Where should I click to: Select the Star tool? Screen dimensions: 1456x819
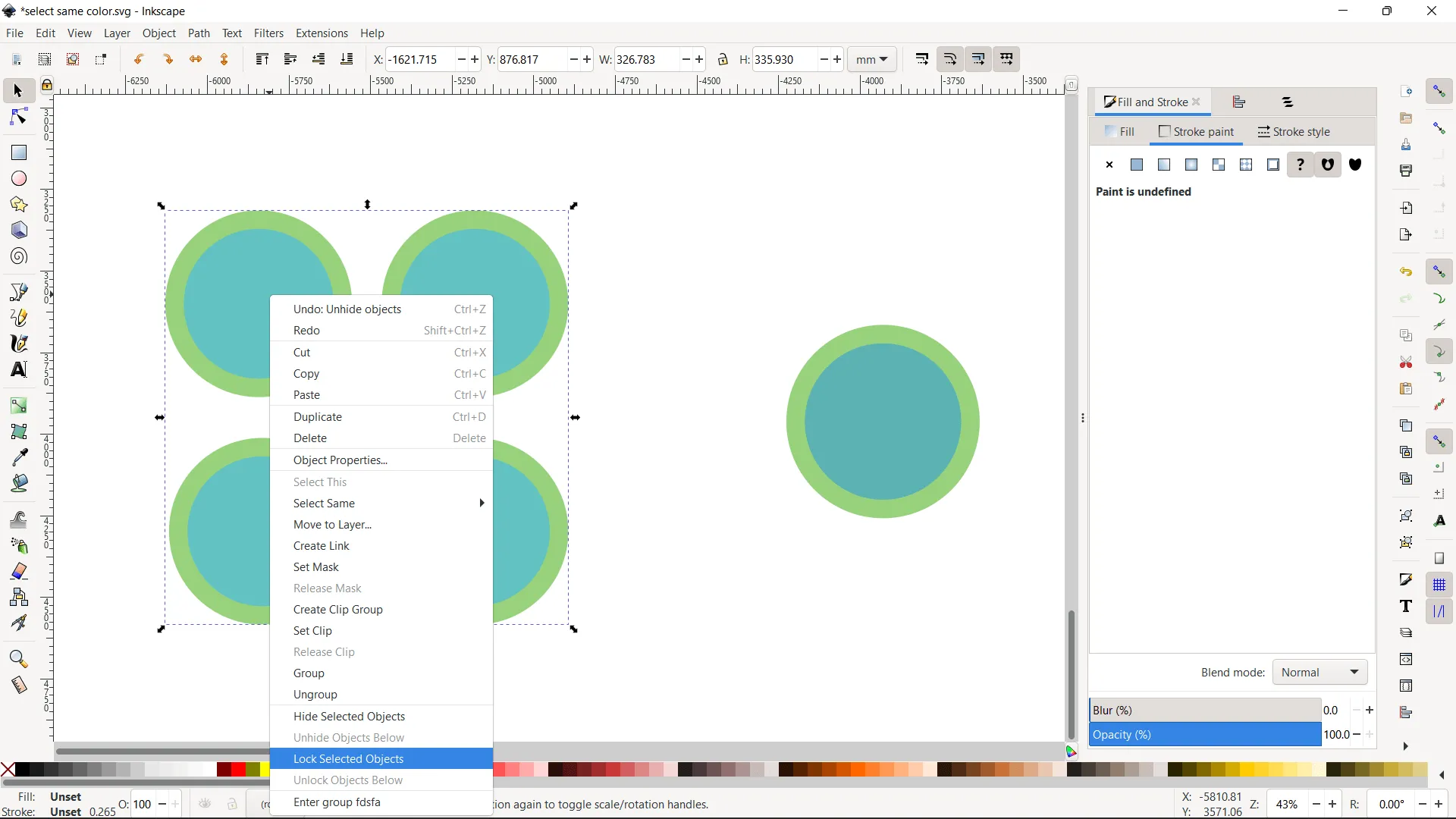[17, 204]
